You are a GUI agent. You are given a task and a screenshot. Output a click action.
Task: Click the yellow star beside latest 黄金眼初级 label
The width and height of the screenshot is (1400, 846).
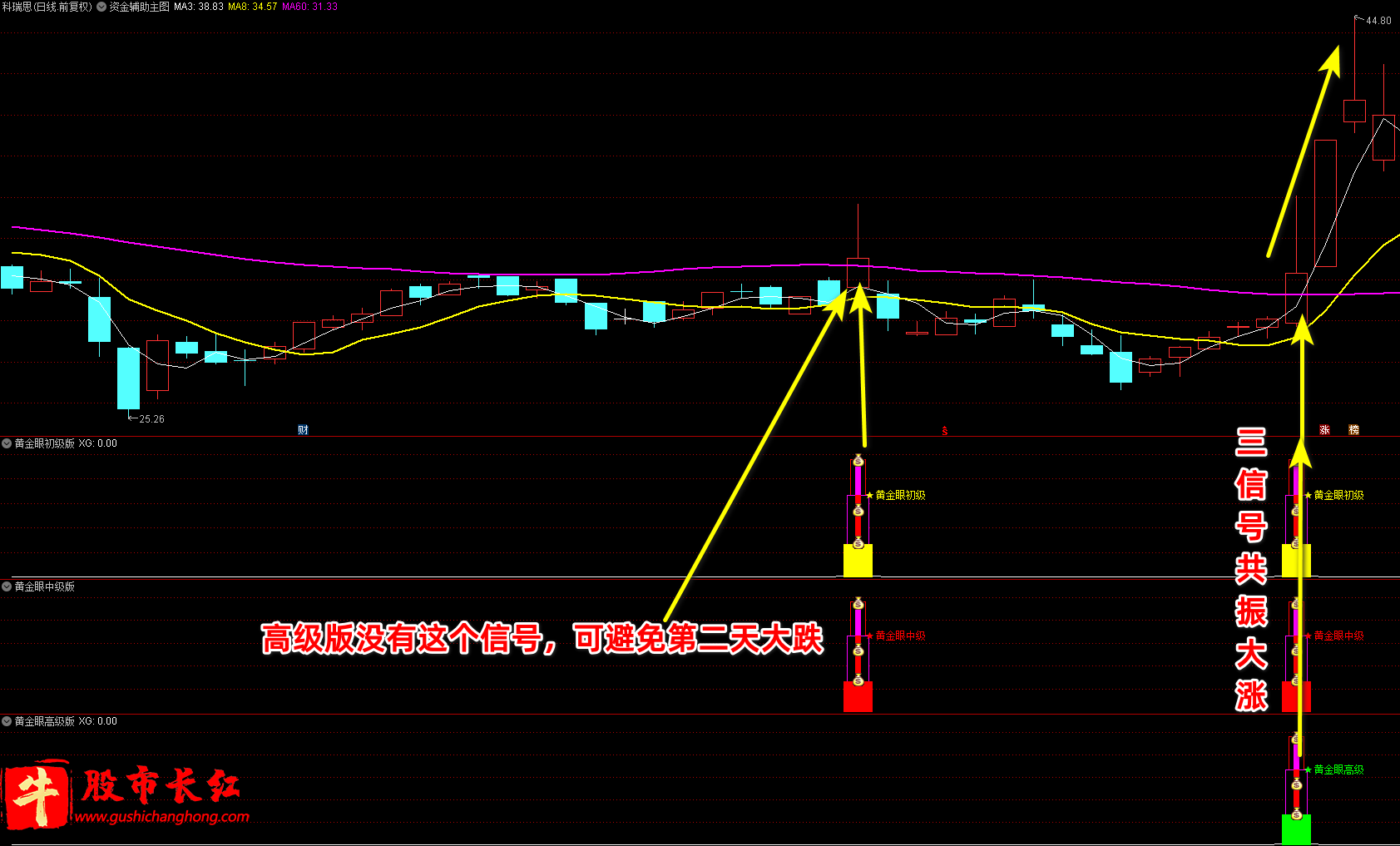click(x=1308, y=495)
